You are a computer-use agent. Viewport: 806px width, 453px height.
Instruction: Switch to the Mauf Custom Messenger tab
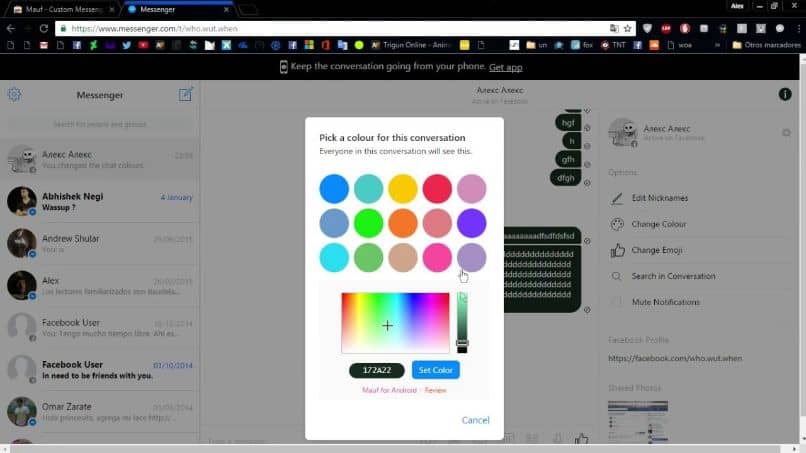[62, 9]
